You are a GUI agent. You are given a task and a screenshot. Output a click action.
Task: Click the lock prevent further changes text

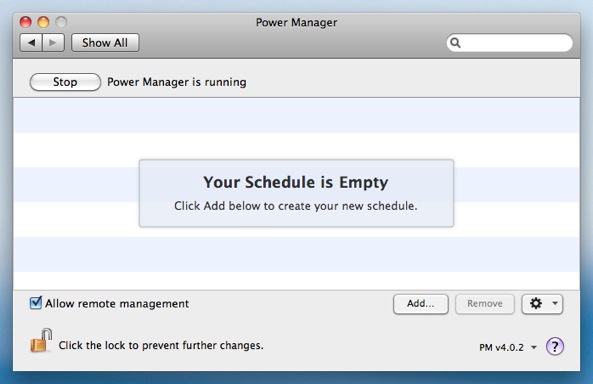[161, 345]
